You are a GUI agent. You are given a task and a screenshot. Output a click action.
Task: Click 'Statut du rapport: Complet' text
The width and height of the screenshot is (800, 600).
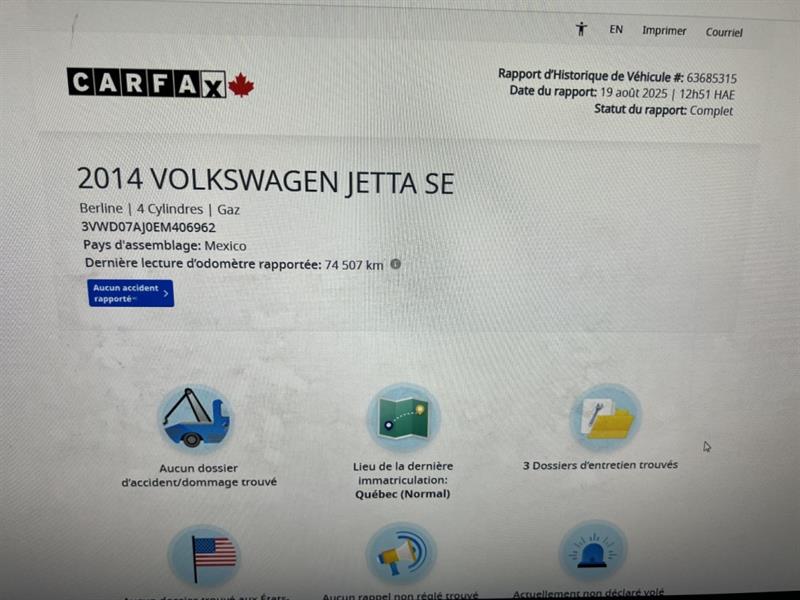click(x=663, y=110)
